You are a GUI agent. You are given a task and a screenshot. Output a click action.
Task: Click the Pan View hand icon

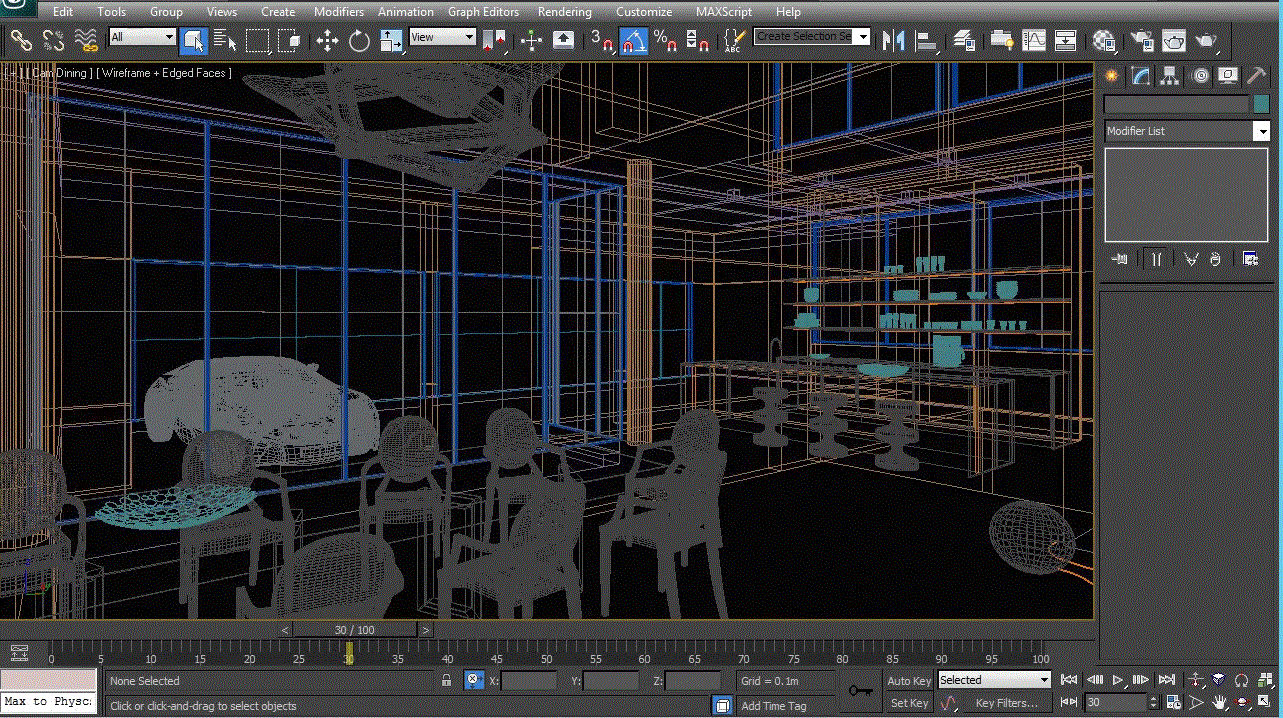click(x=1220, y=703)
